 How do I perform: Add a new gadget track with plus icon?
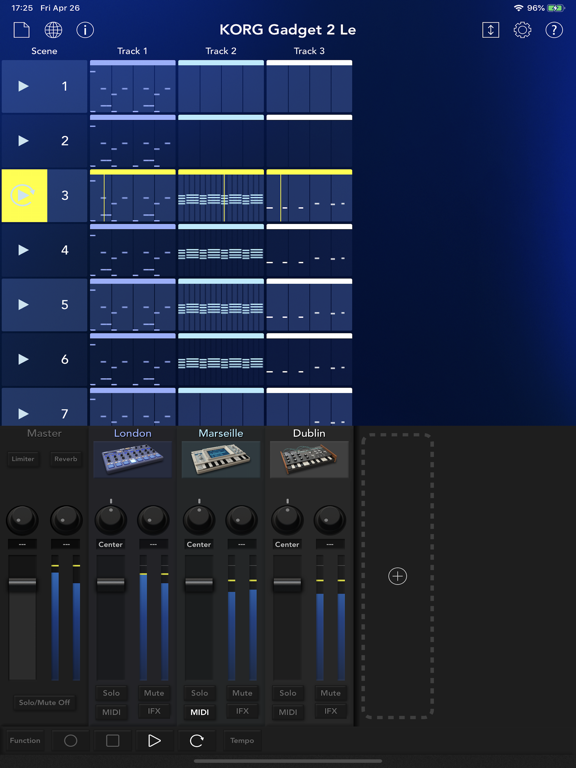pos(397,576)
